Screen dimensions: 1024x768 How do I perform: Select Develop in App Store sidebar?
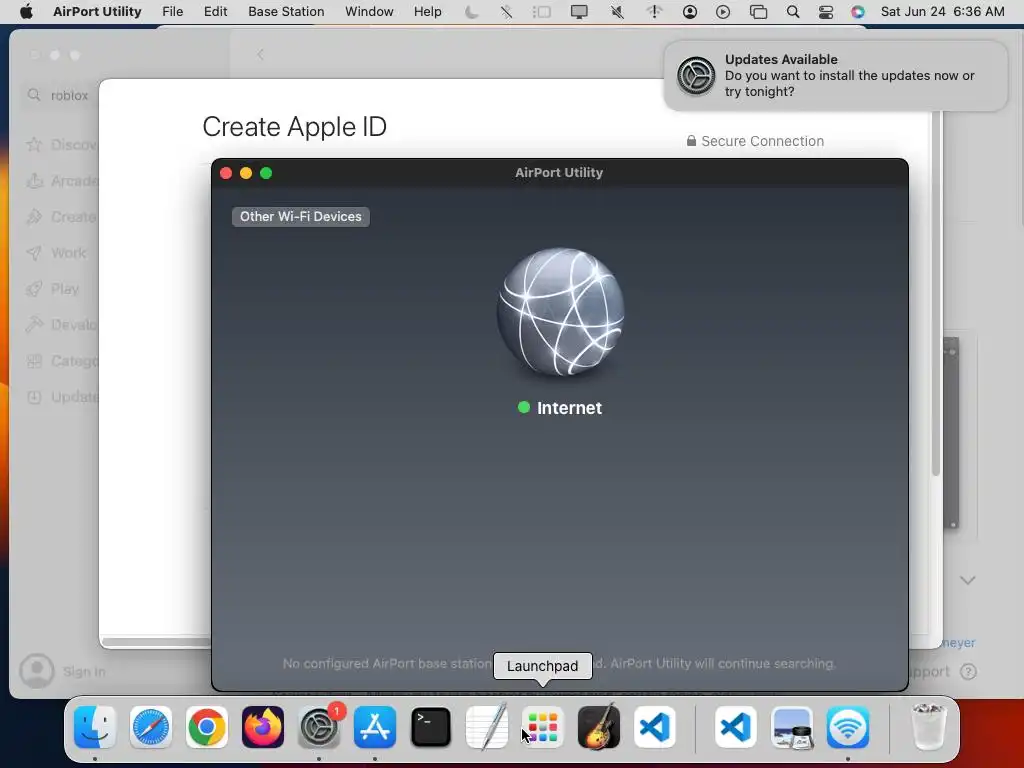click(60, 325)
